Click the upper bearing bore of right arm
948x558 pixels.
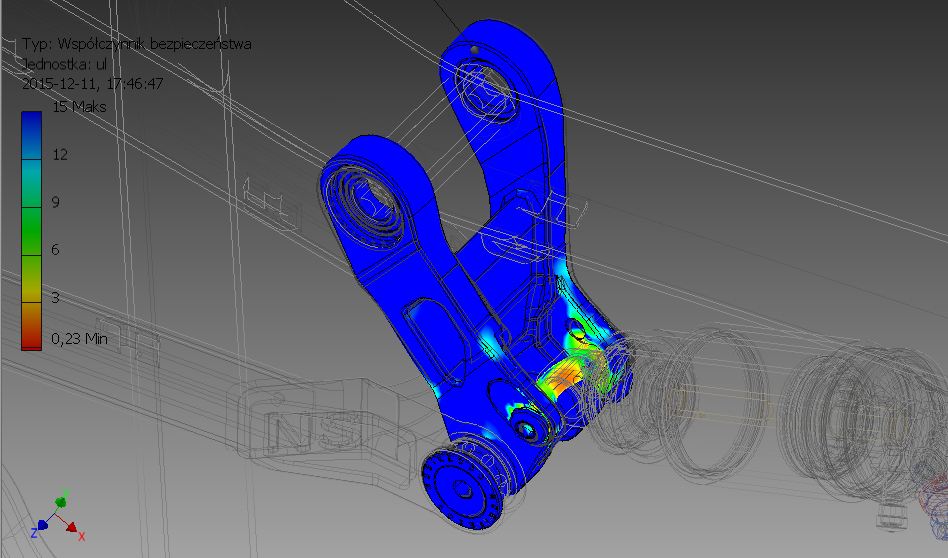pos(487,88)
